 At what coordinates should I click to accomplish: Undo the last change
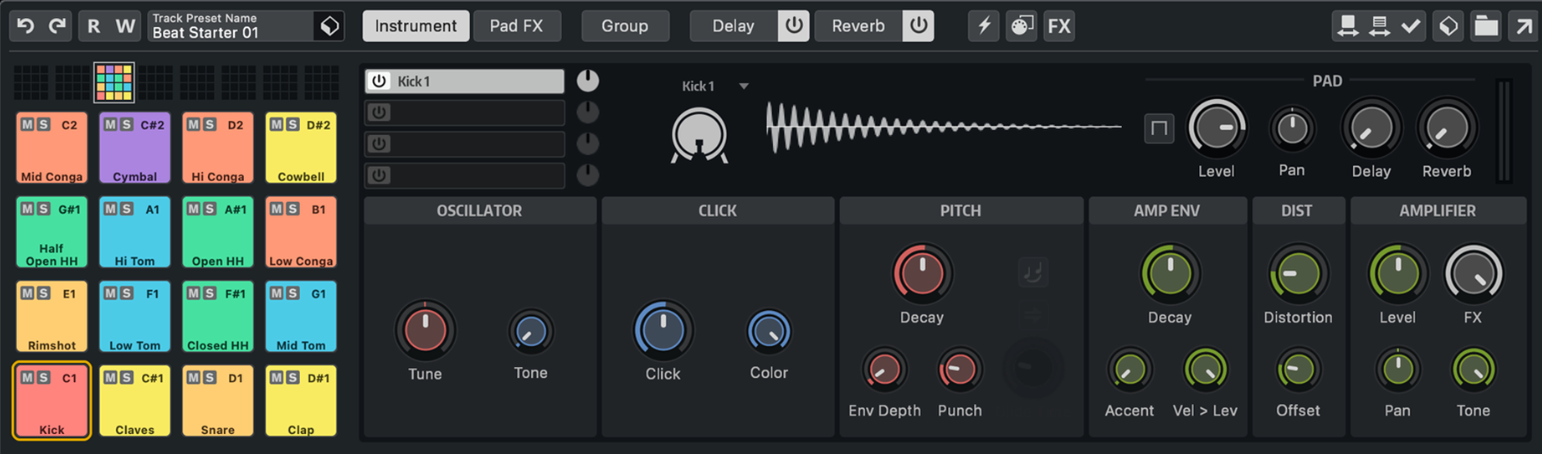point(26,26)
